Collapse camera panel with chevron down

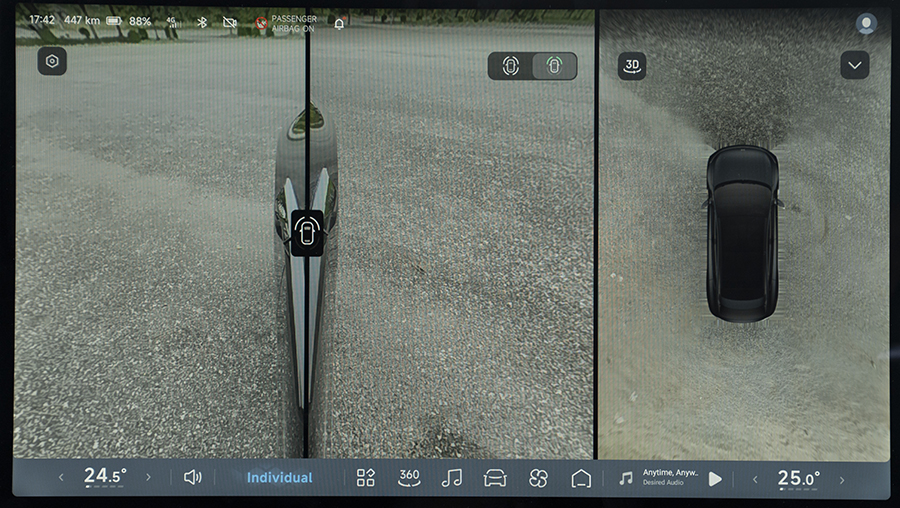pos(854,66)
